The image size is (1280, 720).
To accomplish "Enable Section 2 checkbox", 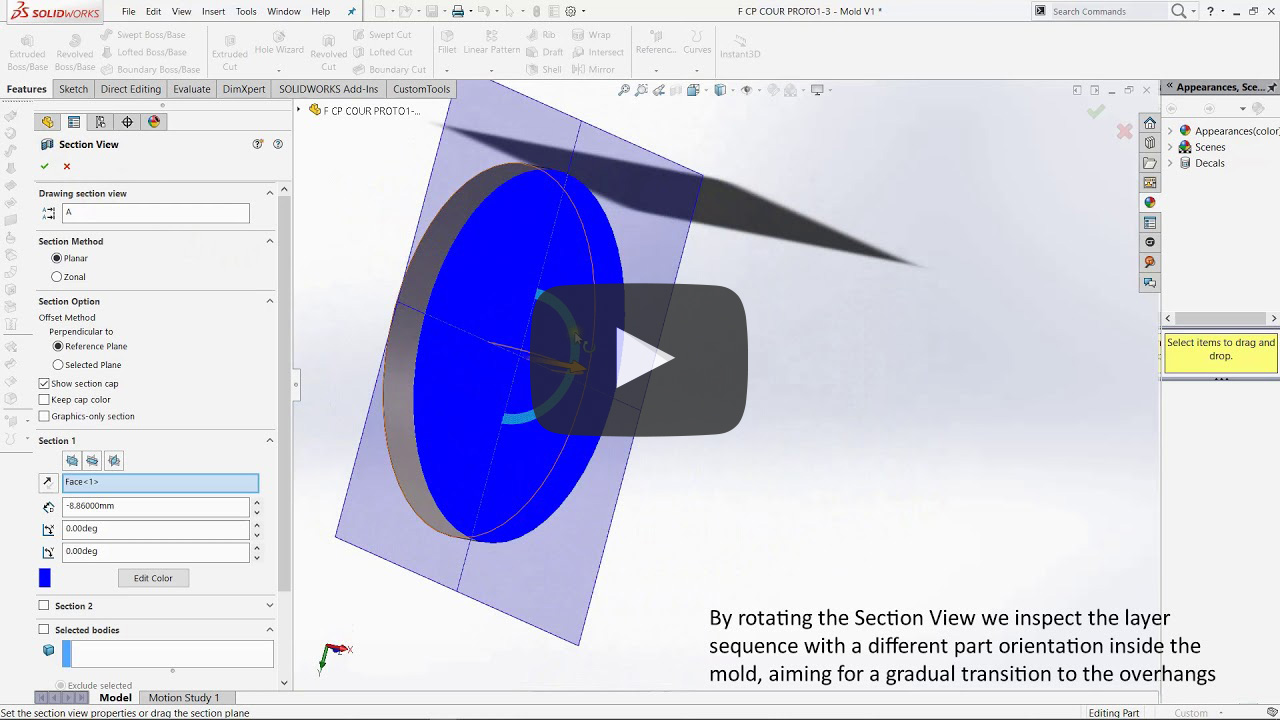I will click(x=44, y=606).
